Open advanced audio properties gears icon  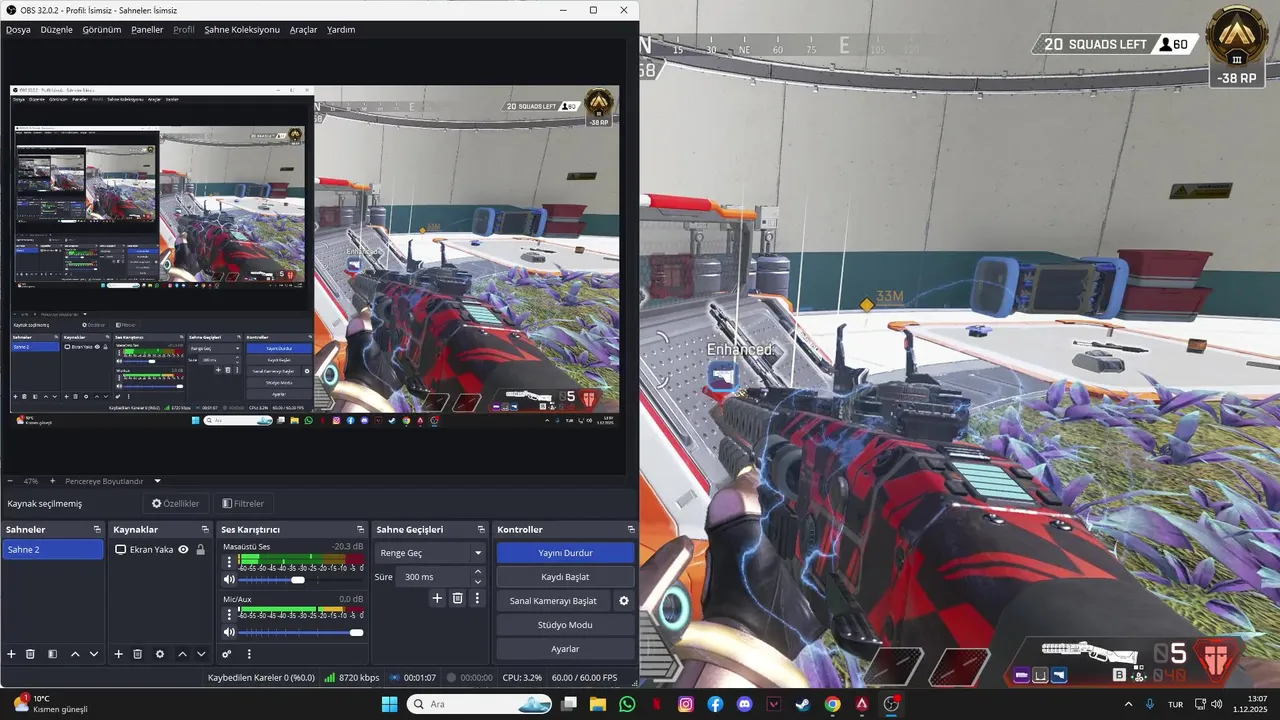227,654
